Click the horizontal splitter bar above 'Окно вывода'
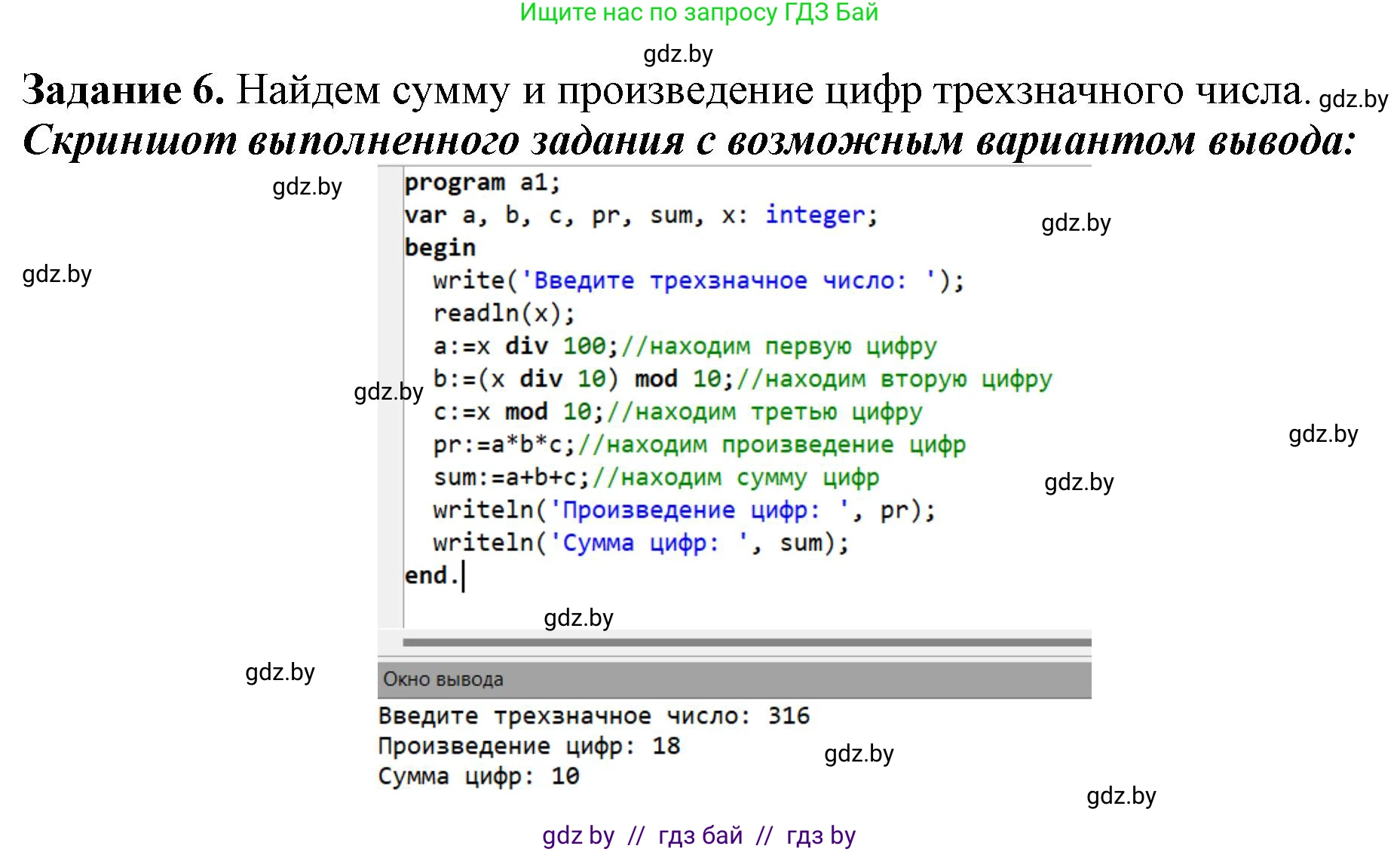1400x852 pixels. point(746,642)
